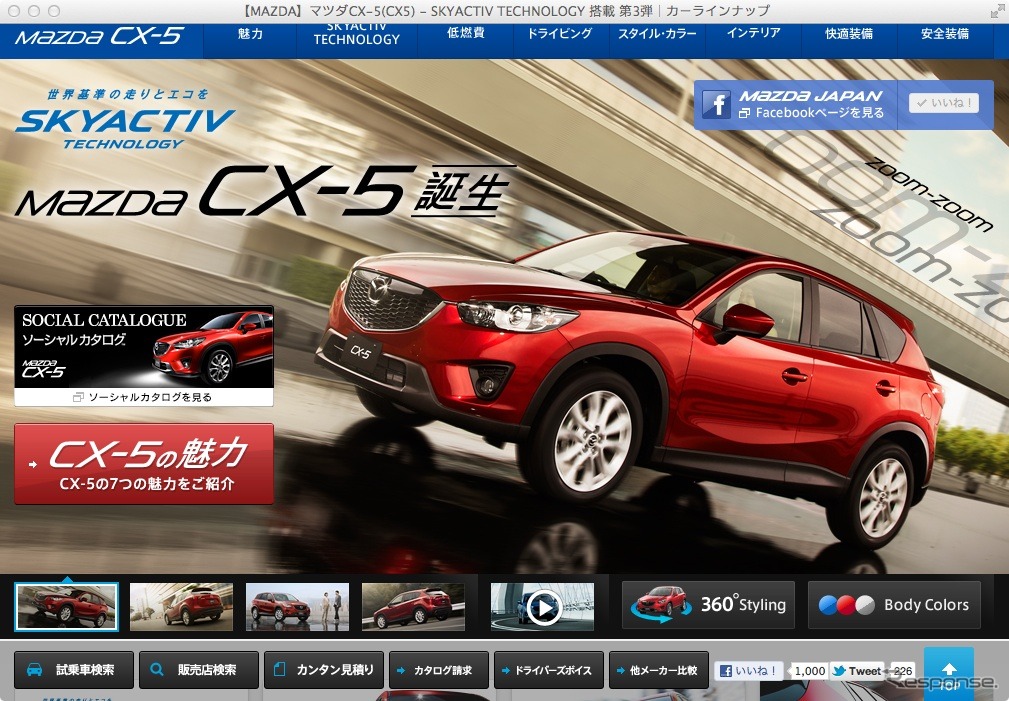Click the blue color dot in Body Colors
The width and height of the screenshot is (1009, 701).
pyautogui.click(x=828, y=605)
